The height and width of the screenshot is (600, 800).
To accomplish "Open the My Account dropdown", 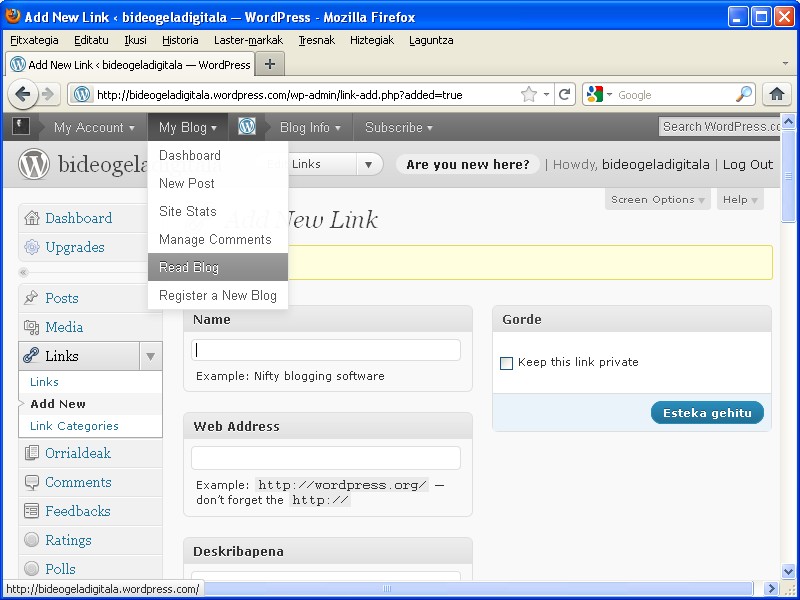I will 94,127.
